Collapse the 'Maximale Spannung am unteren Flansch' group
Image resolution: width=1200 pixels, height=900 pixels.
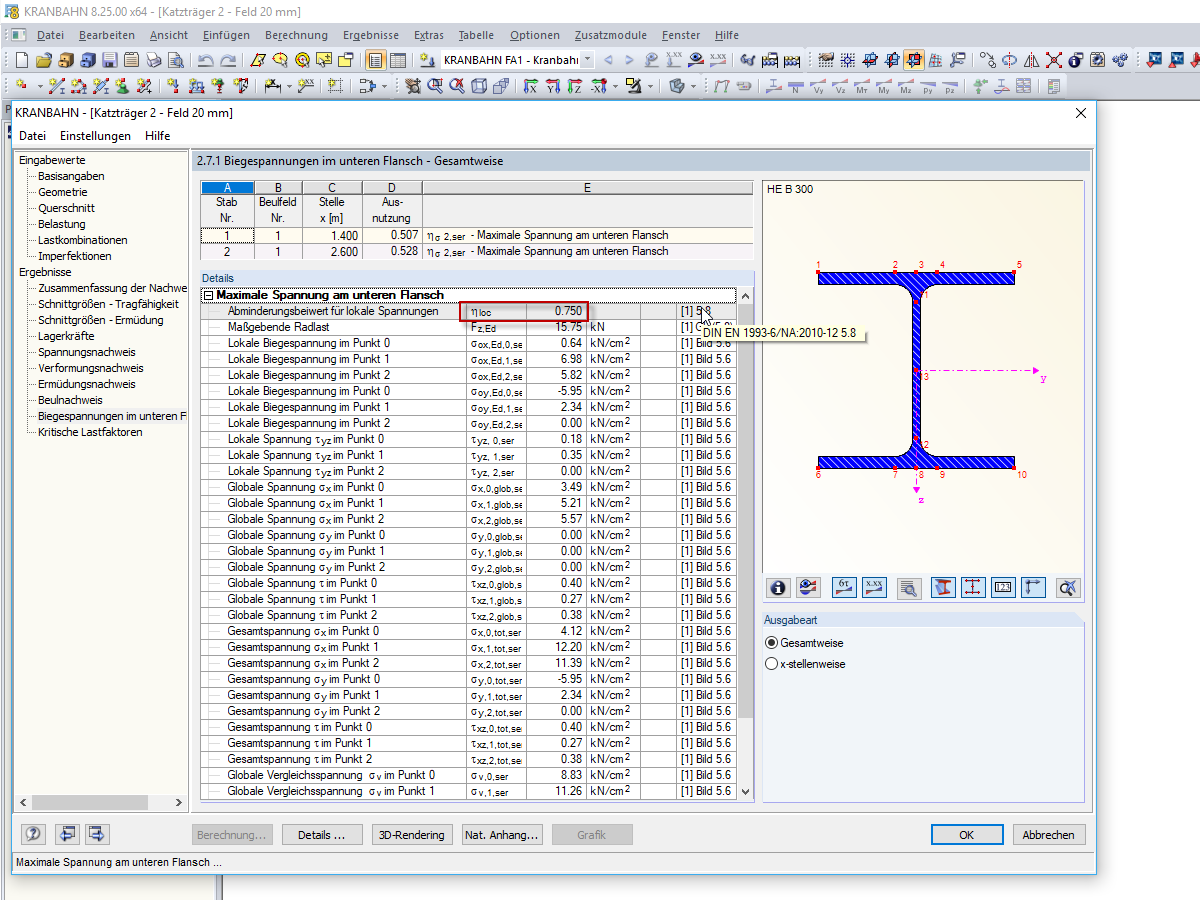(x=209, y=295)
